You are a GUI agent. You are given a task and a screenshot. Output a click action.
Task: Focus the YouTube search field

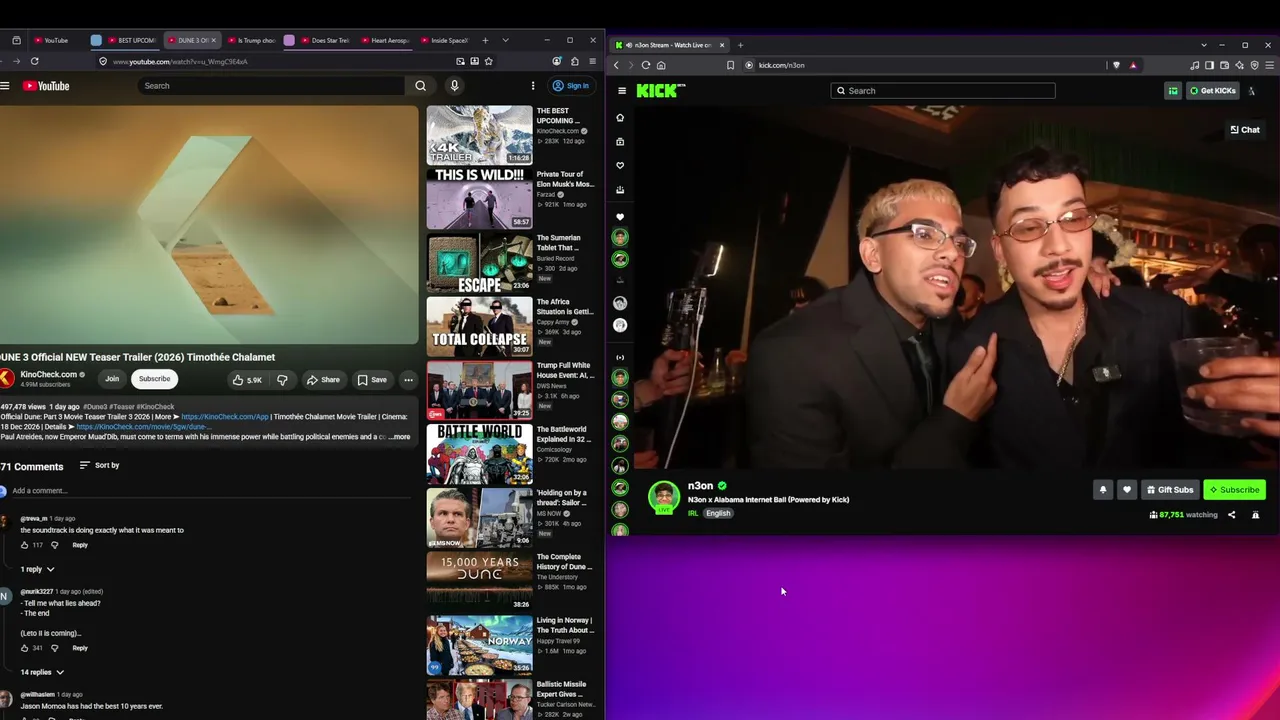[x=270, y=86]
